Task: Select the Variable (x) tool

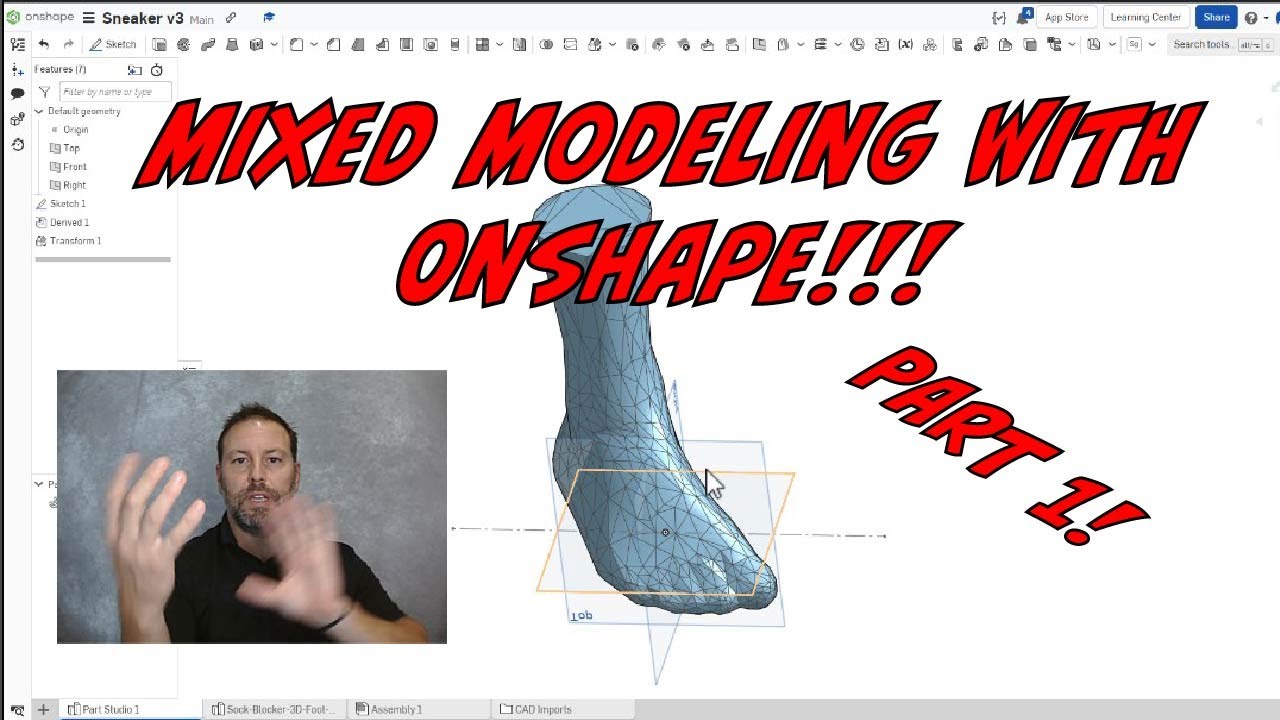Action: [x=905, y=44]
